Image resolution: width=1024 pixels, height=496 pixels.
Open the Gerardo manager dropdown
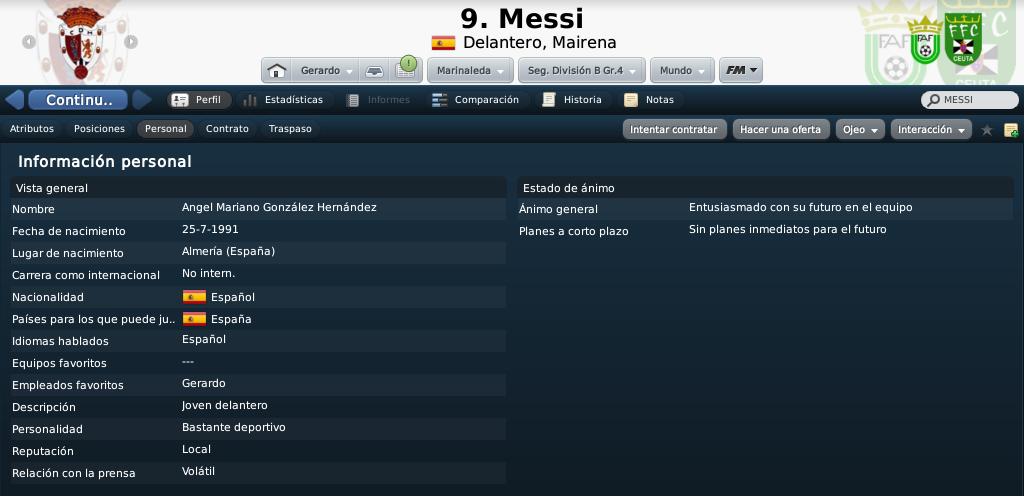[326, 71]
